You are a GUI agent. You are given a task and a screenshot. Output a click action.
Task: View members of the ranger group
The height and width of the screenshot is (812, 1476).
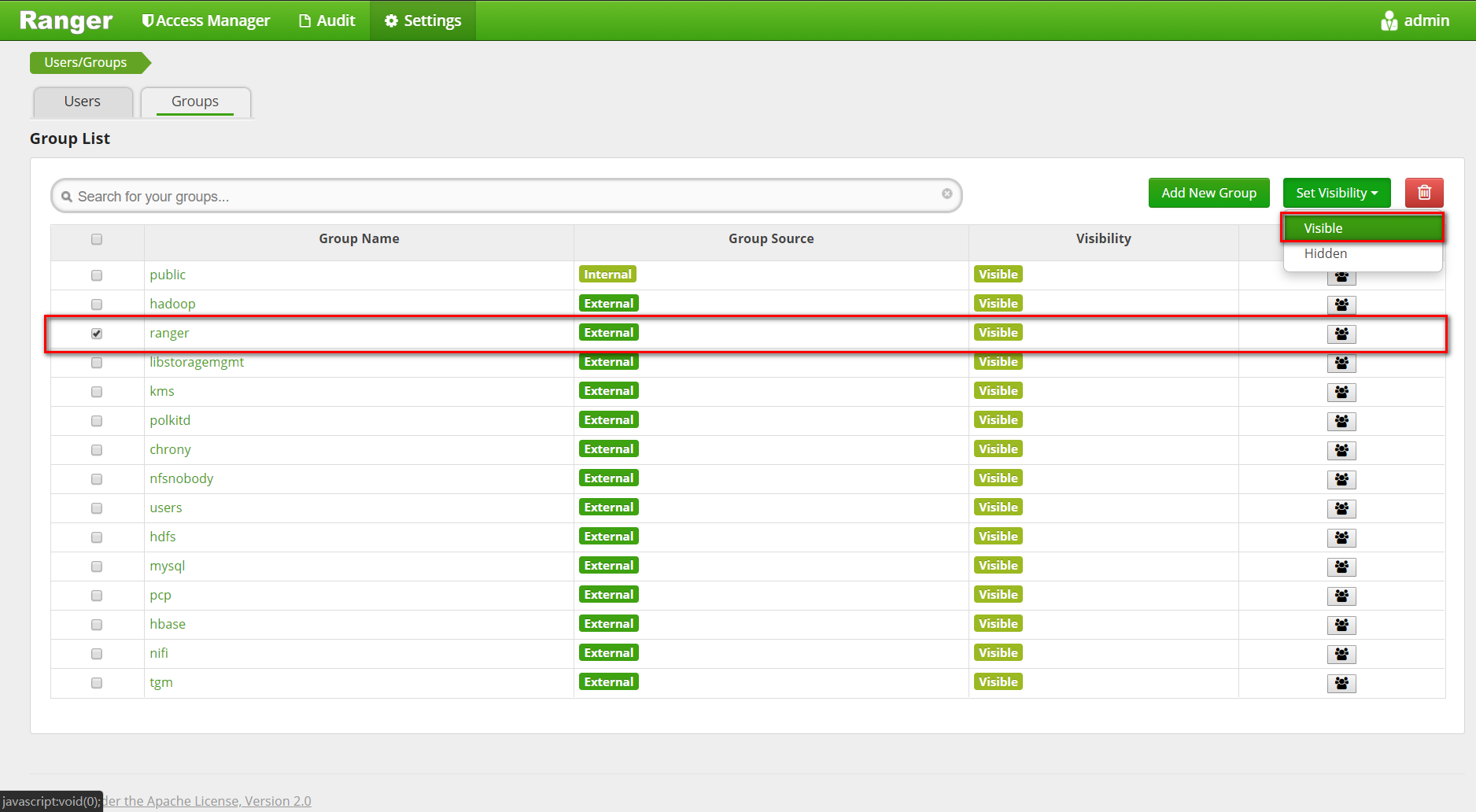click(1341, 334)
